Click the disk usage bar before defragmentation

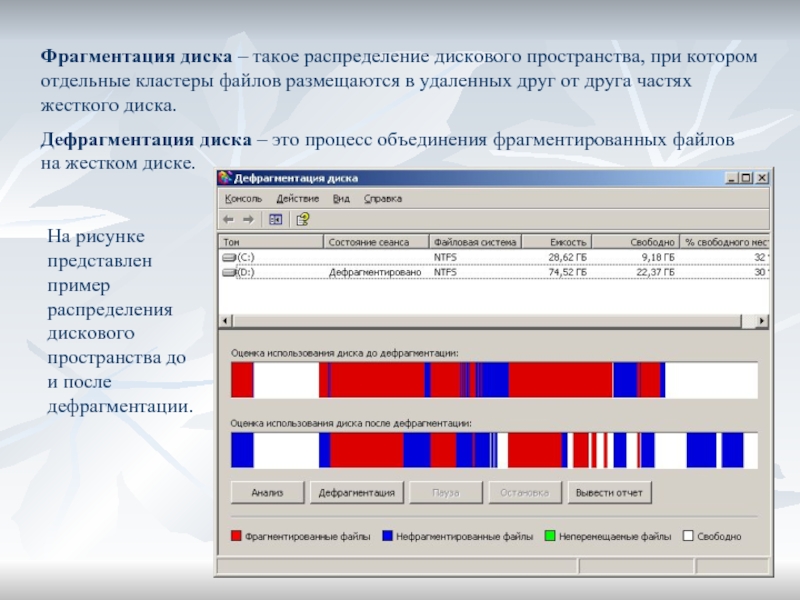tap(494, 380)
